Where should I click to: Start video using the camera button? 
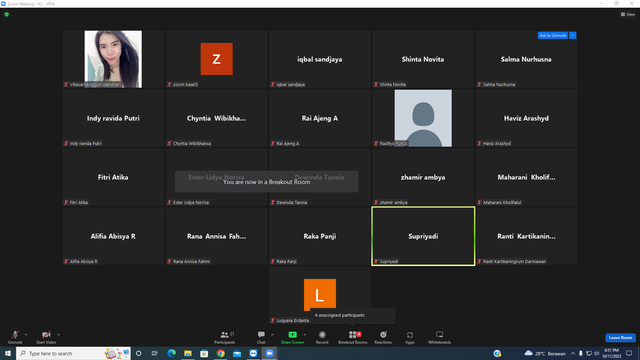(46, 337)
